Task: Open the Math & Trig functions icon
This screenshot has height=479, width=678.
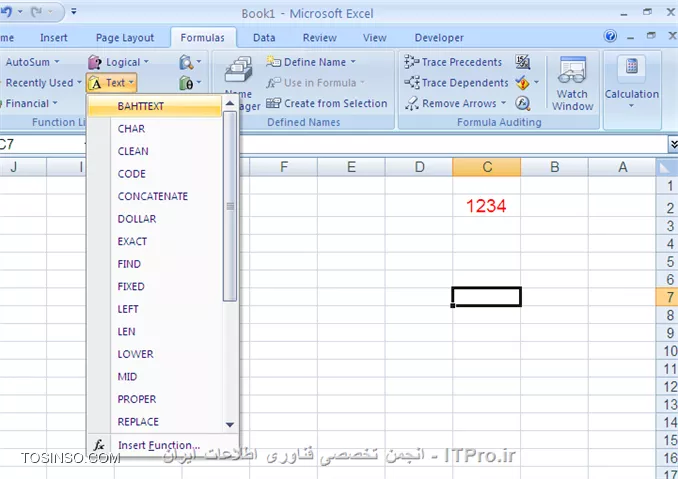Action: (x=190, y=83)
